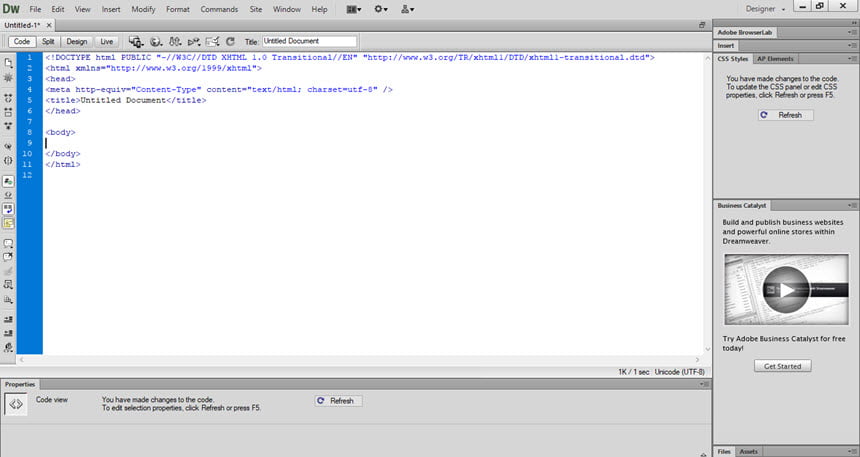Click Collapse Selection icon
Viewport: 860px width, 457px height.
tap(8, 112)
